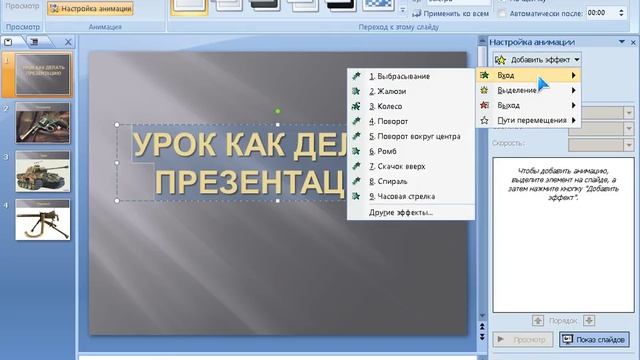Open the Добавить эффект dropdown

537,60
